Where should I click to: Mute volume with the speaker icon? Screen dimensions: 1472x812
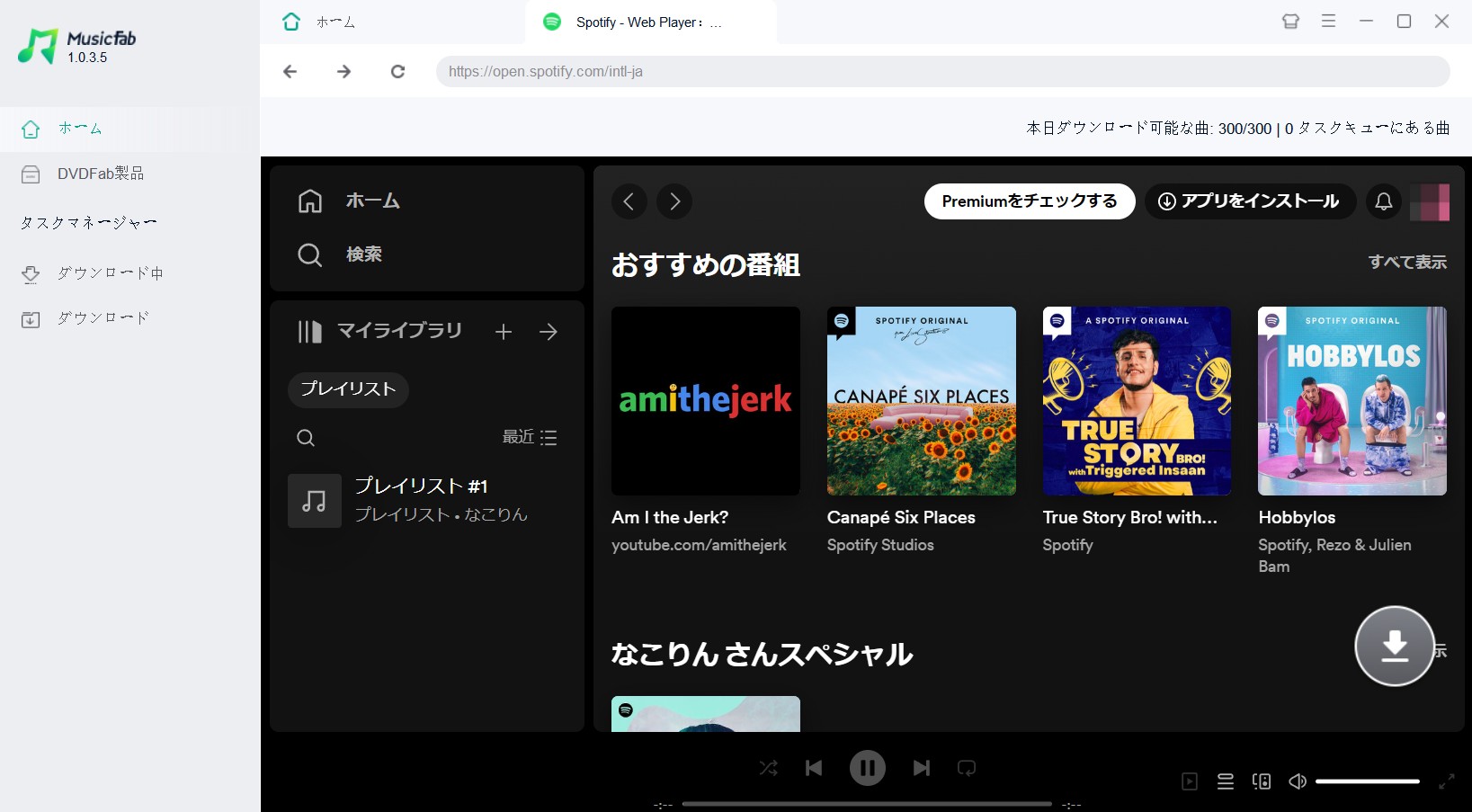(x=1298, y=781)
